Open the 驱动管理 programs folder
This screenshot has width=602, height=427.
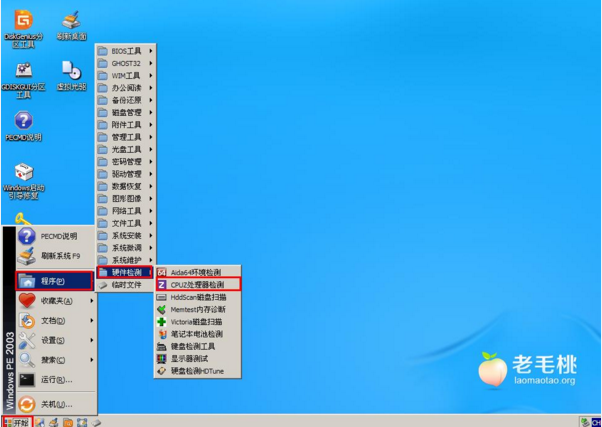[125, 174]
